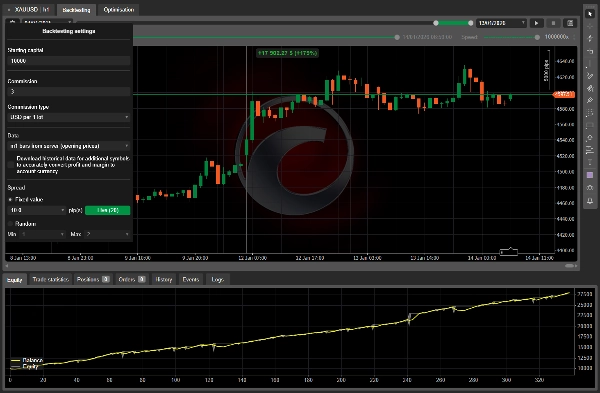Open the Optimisation tab
This screenshot has height=393, width=600.
click(x=119, y=10)
